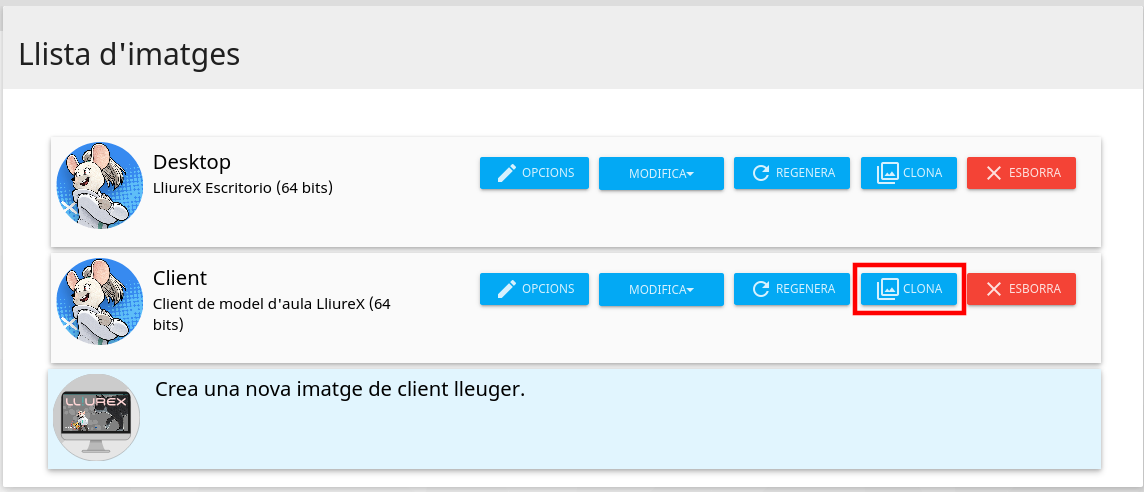Click the regenerate arrow icon for Desktop
Screen dimensions: 1144x492
click(x=761, y=173)
